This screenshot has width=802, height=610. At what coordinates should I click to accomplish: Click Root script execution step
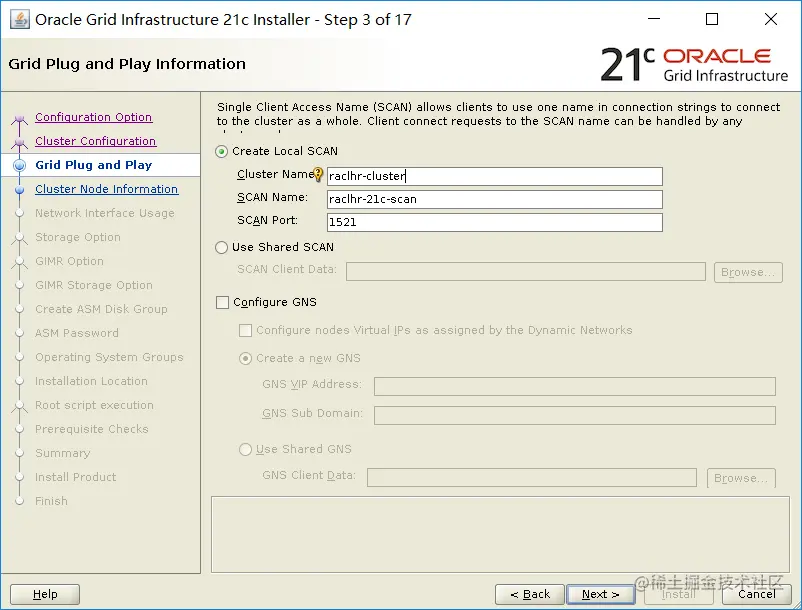[94, 405]
